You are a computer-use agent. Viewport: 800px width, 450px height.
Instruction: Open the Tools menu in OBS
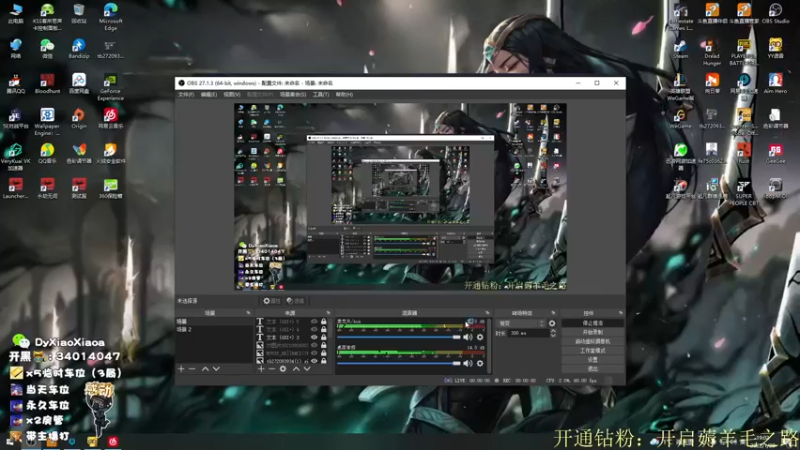(x=320, y=94)
